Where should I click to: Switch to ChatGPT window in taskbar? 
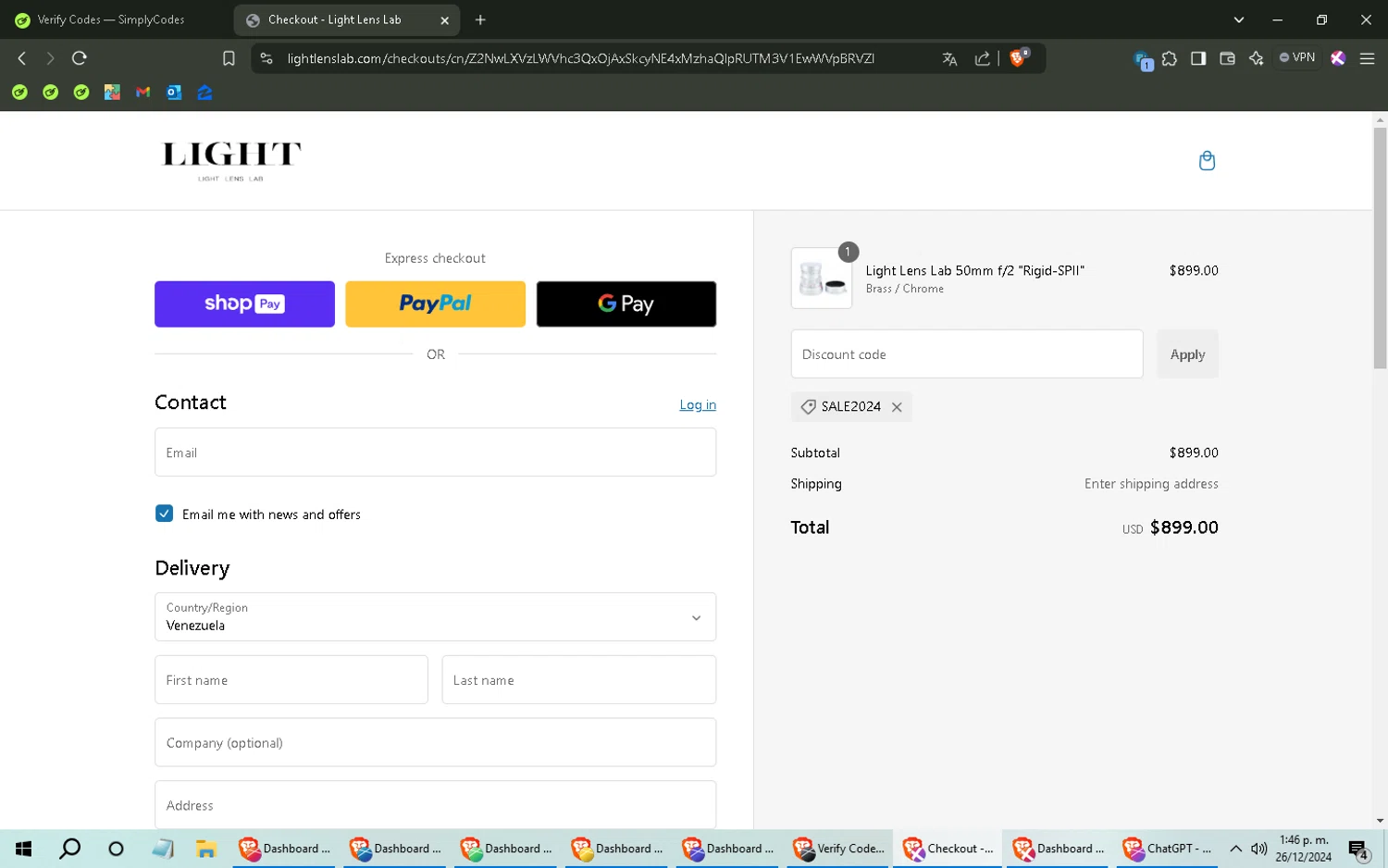(x=1169, y=849)
